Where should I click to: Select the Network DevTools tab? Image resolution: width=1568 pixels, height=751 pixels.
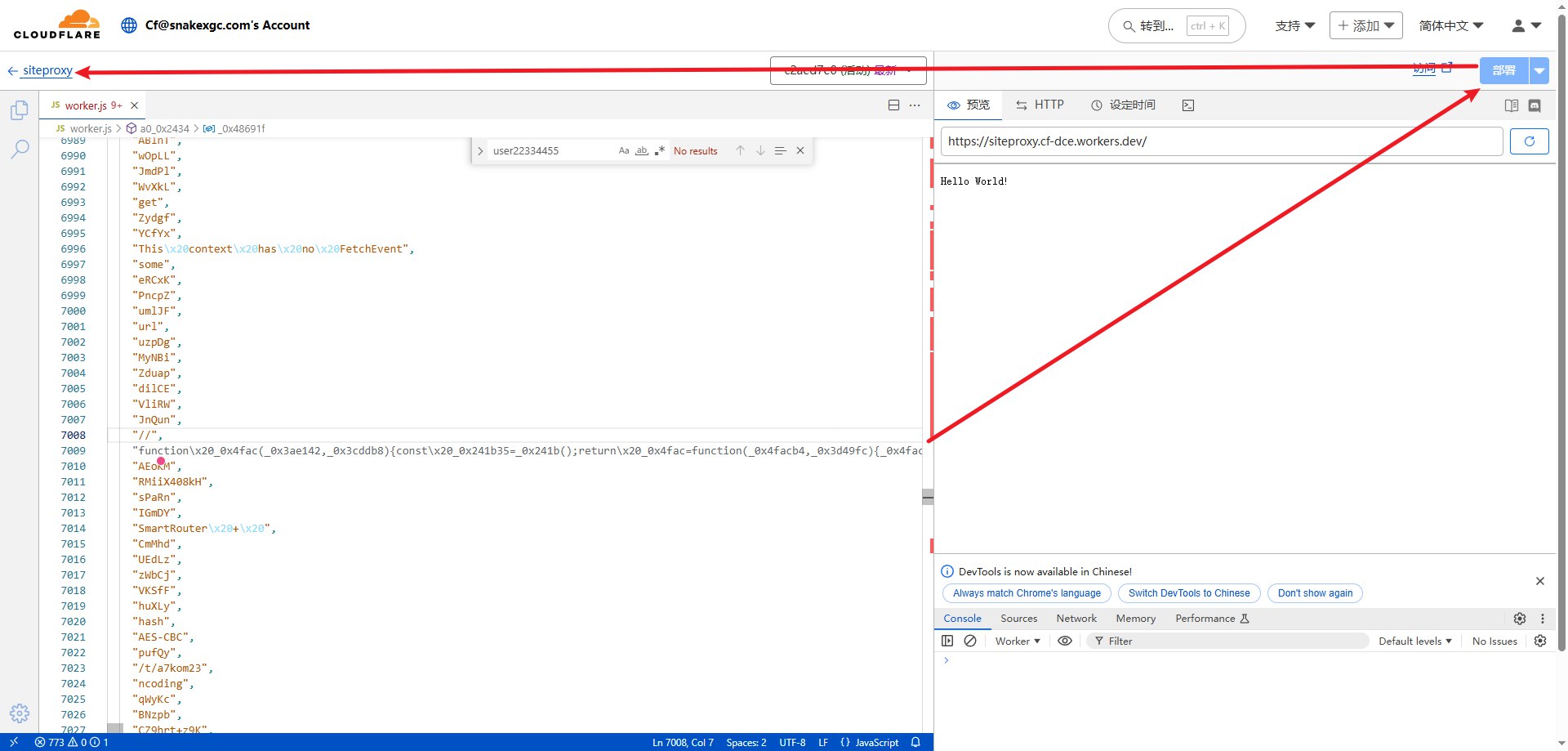1076,619
